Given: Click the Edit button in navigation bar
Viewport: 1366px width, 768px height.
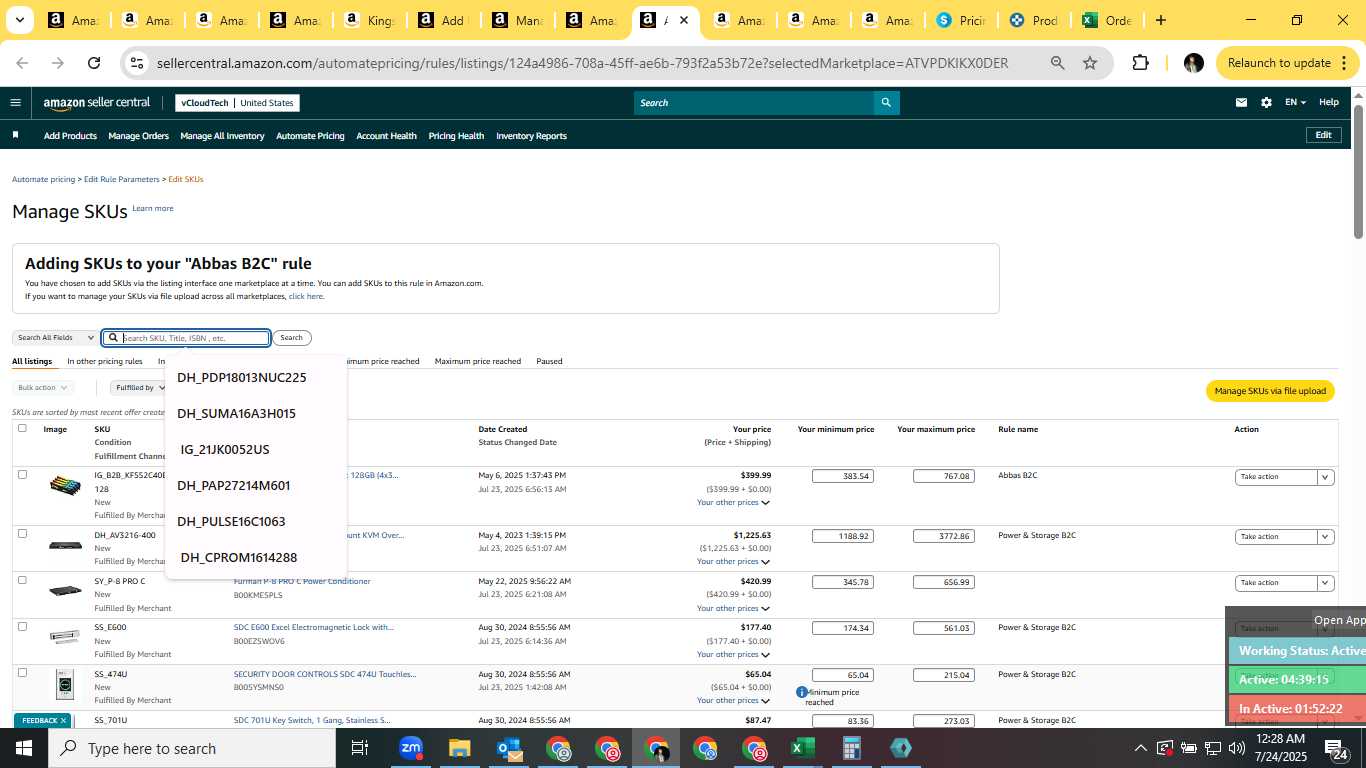Looking at the screenshot, I should [x=1323, y=135].
